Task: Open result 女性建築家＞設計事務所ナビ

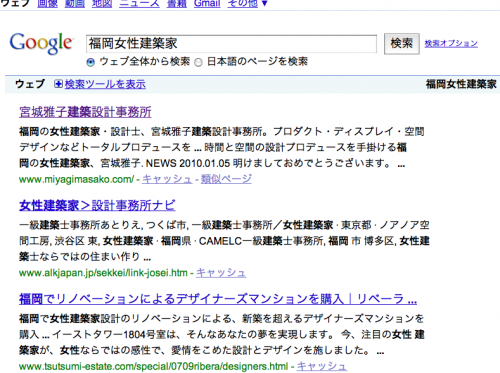Action: click(x=97, y=205)
